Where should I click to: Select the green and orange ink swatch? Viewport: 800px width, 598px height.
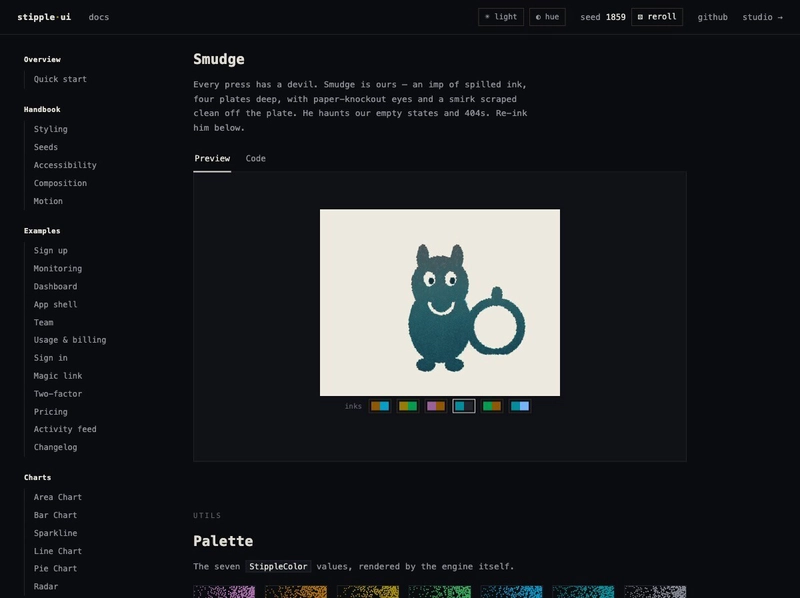pyautogui.click(x=492, y=406)
